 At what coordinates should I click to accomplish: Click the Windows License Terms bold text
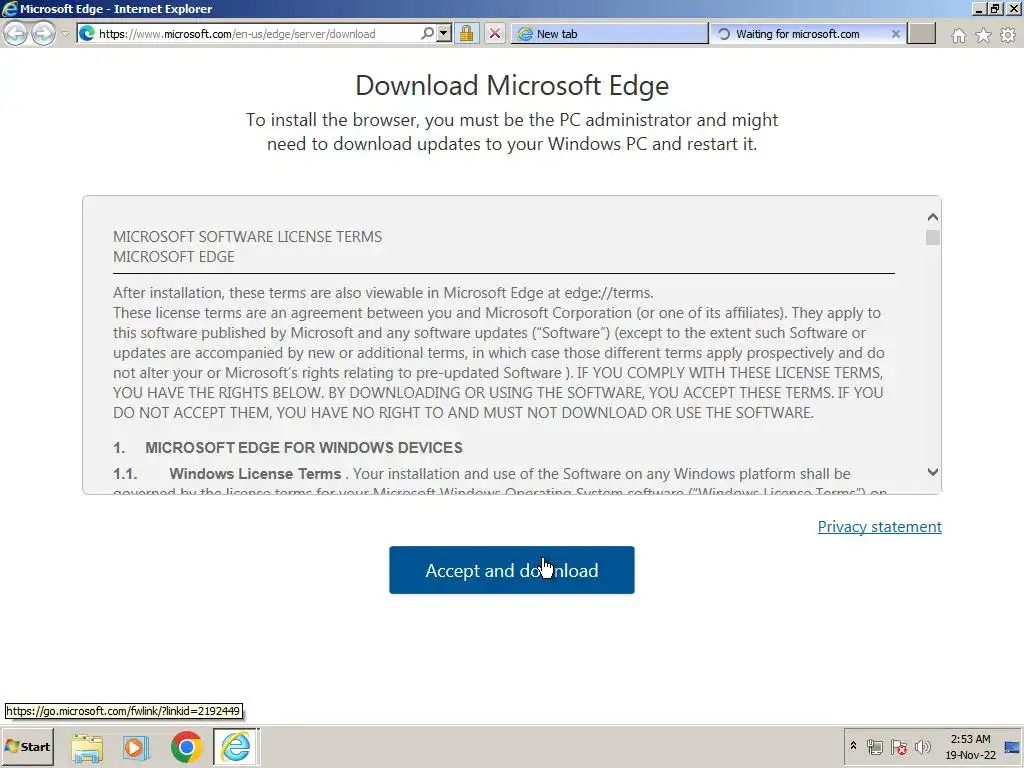[255, 473]
